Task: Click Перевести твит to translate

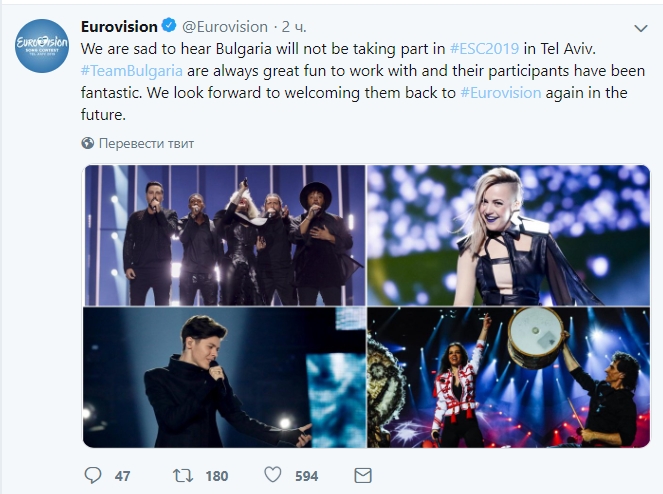Action: pos(146,143)
